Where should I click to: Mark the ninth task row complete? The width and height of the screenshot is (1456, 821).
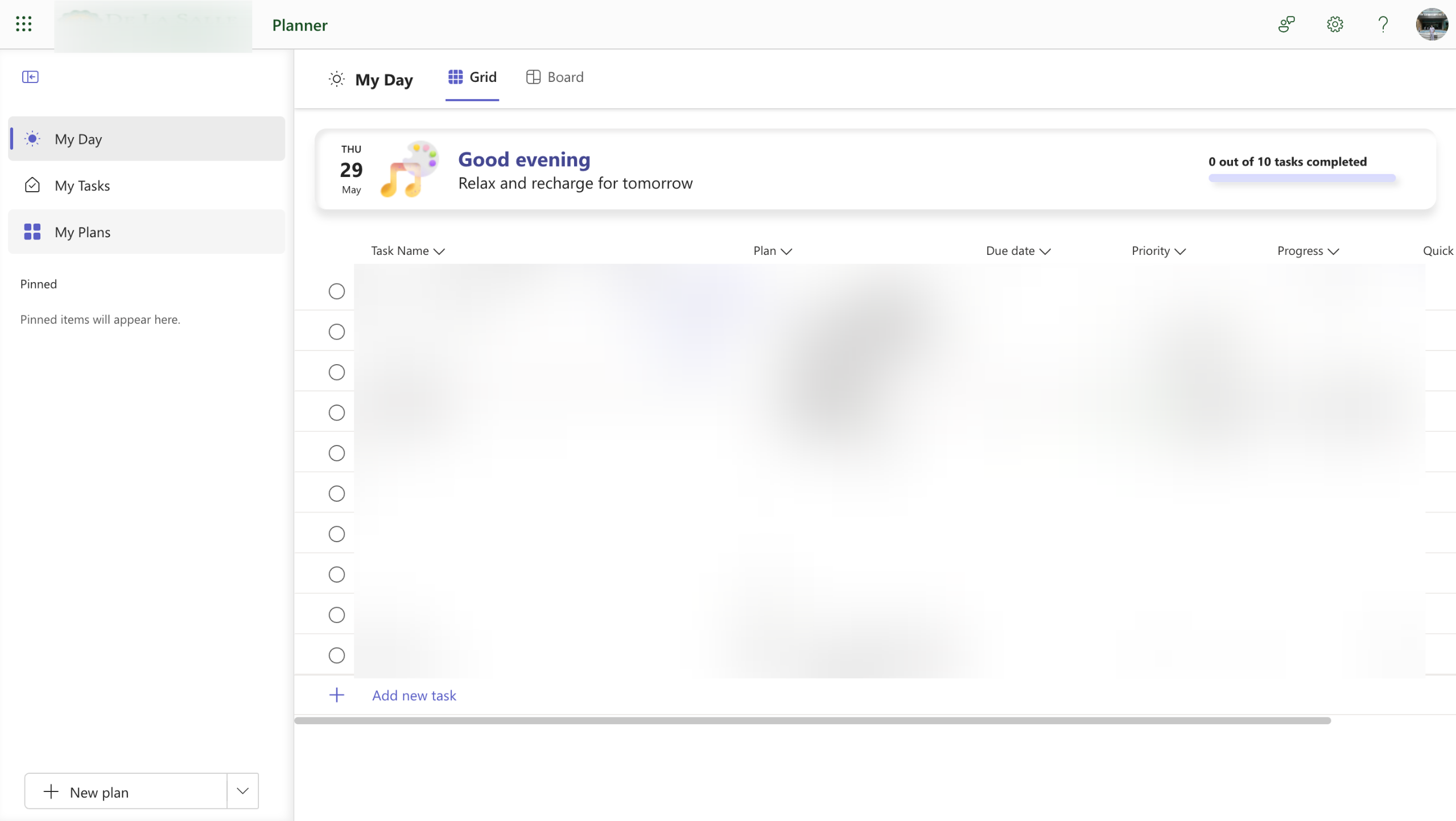pos(337,615)
